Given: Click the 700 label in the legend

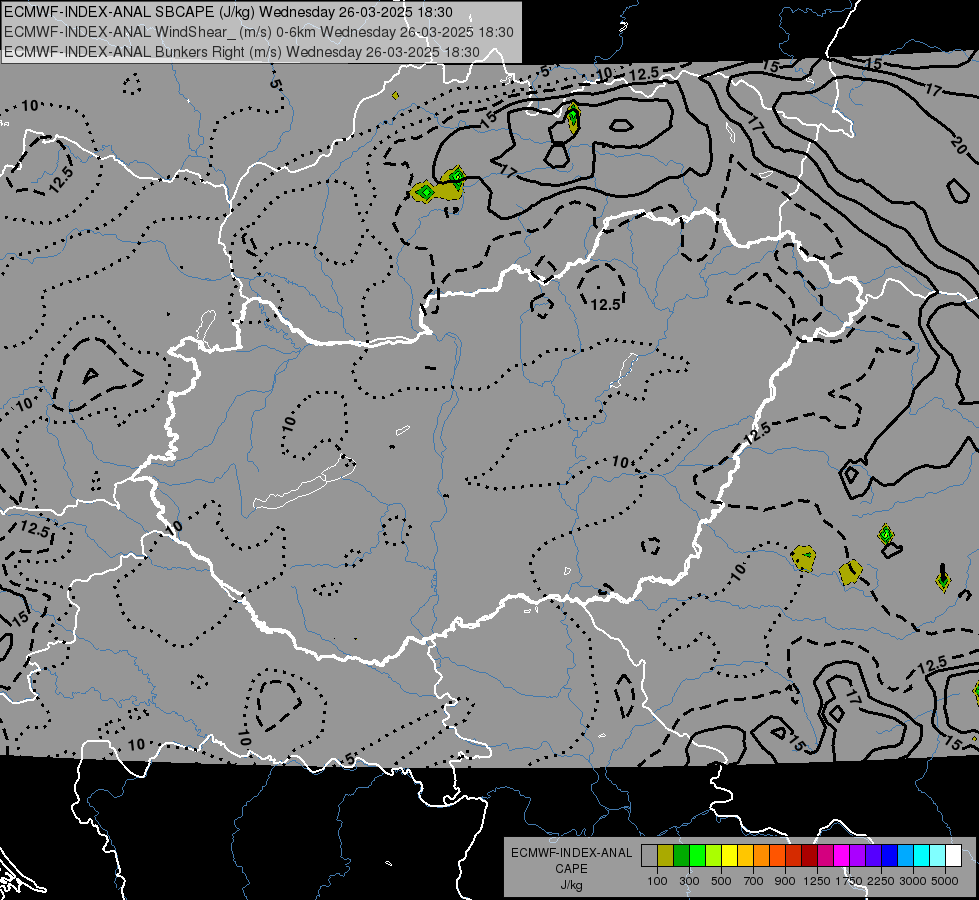Looking at the screenshot, I should 754,881.
